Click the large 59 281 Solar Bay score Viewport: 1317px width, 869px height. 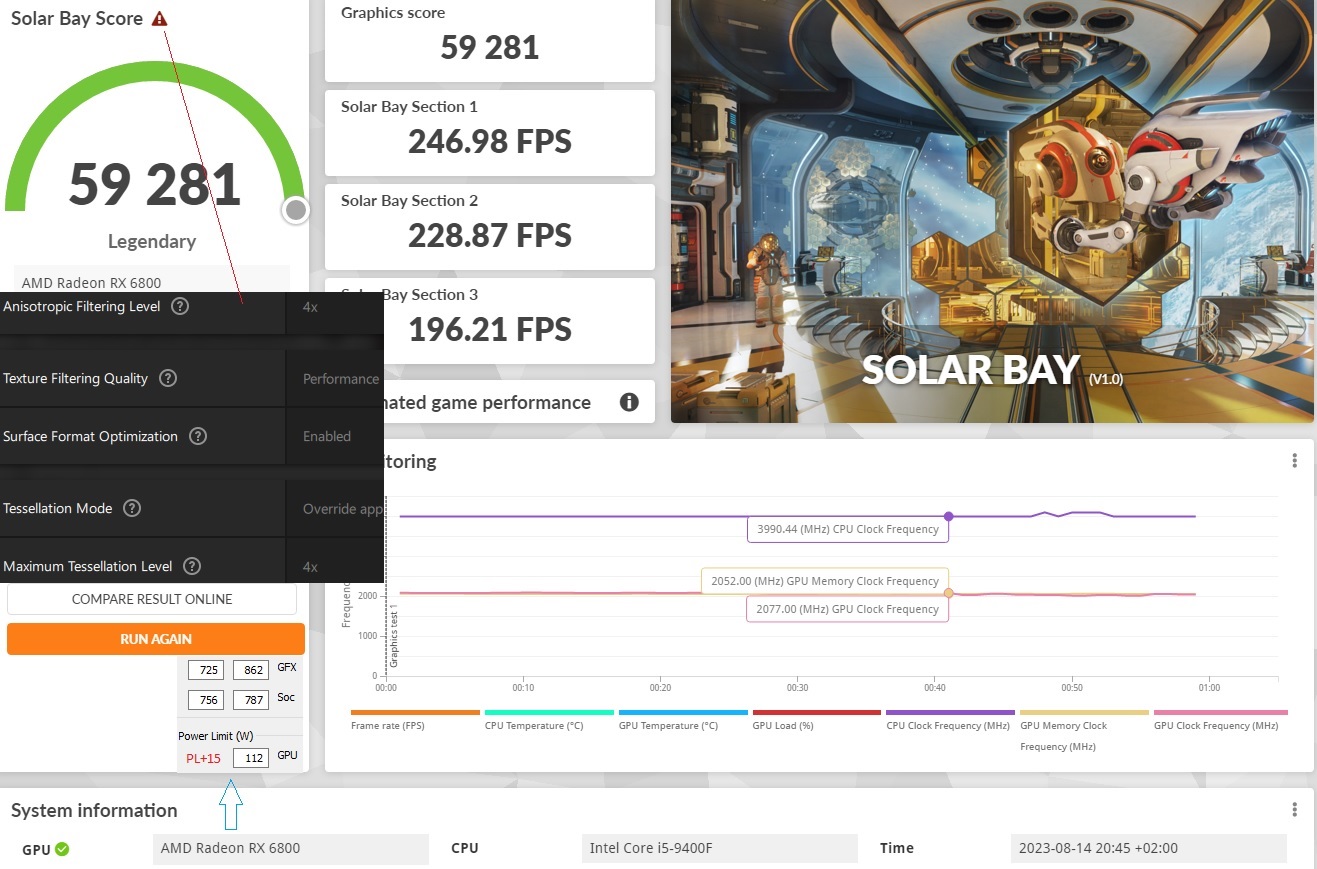tap(155, 185)
